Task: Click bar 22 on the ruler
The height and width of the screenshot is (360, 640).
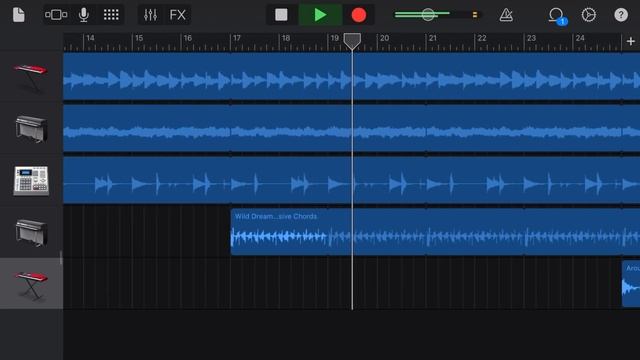Action: coord(482,38)
